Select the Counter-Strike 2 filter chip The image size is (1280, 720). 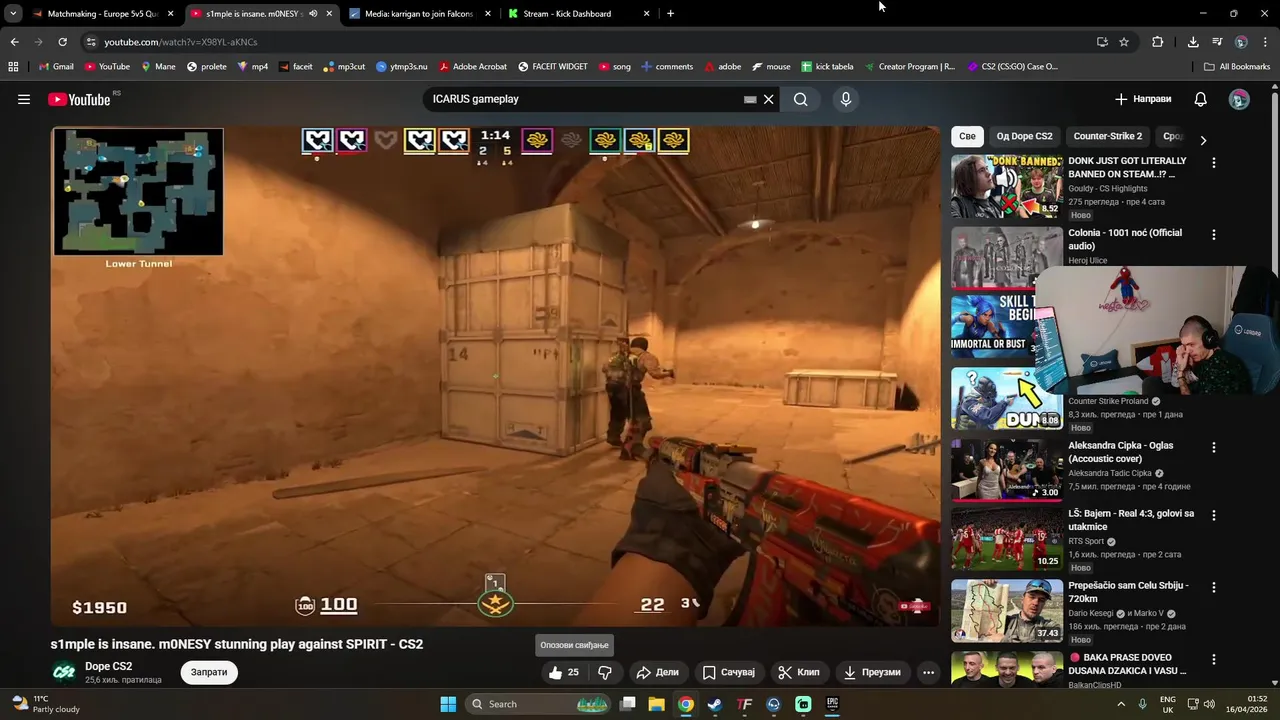[1108, 136]
